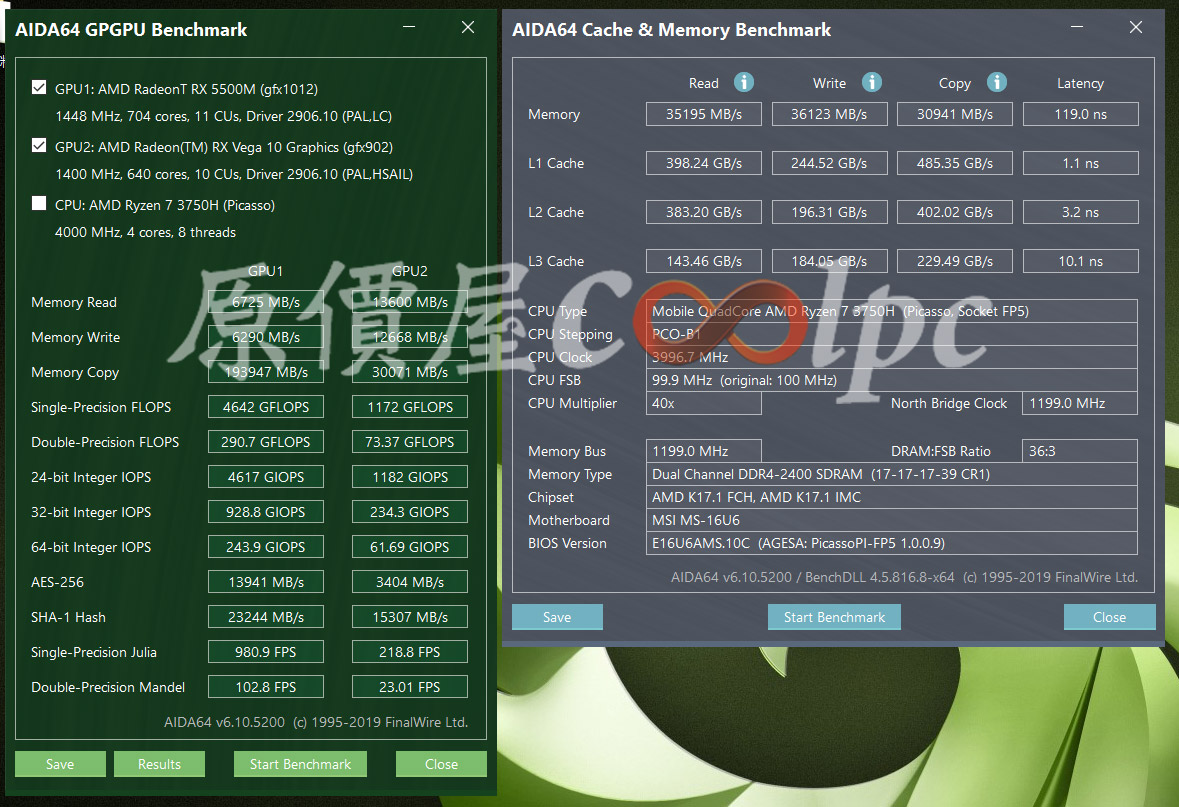
Task: Click North Bridge Clock value 1199.0 MHz
Action: pyautogui.click(x=1080, y=403)
